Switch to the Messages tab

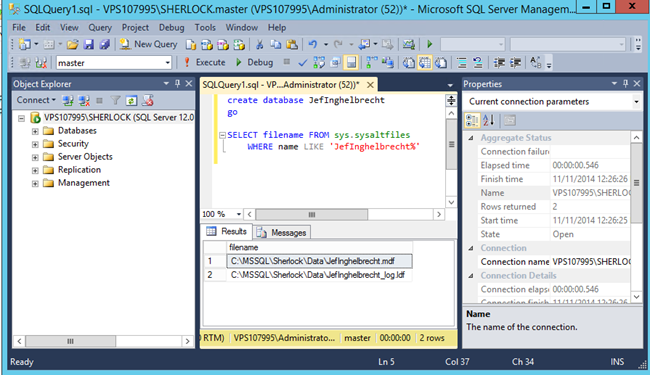[x=282, y=232]
